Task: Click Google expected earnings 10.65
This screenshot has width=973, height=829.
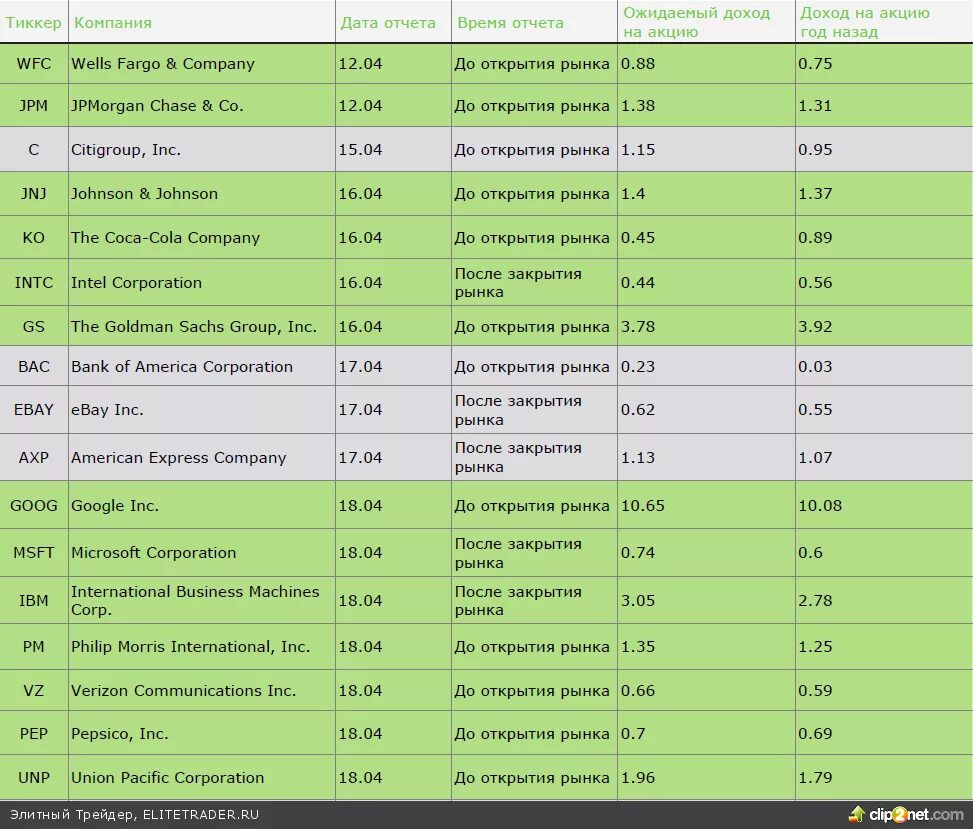Action: pyautogui.click(x=642, y=505)
